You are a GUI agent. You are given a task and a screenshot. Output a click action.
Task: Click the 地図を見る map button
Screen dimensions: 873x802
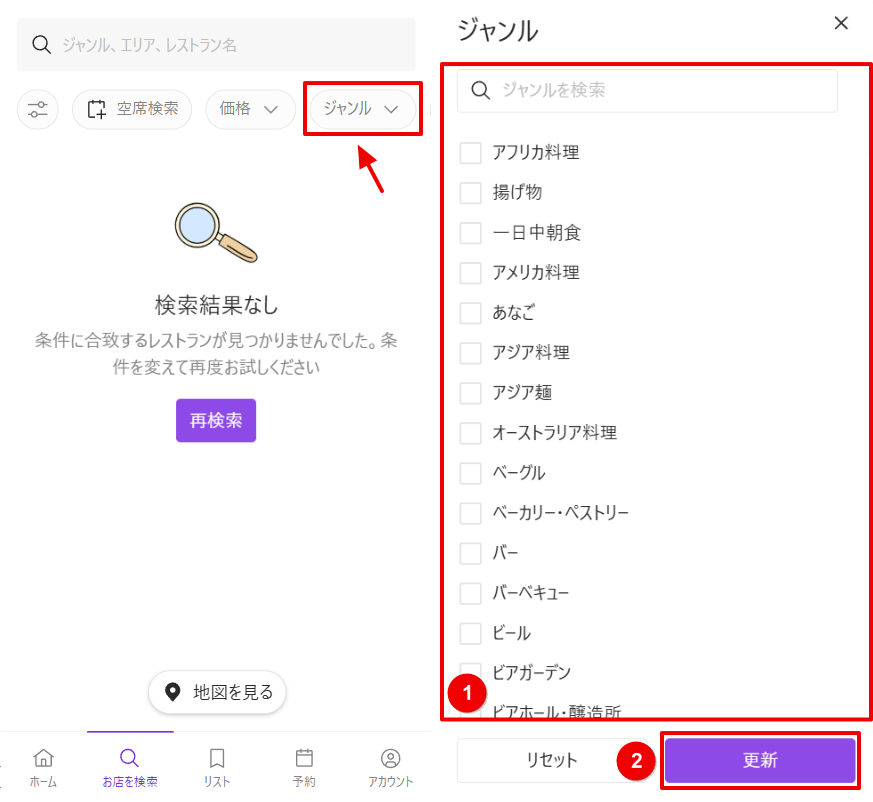tap(218, 692)
